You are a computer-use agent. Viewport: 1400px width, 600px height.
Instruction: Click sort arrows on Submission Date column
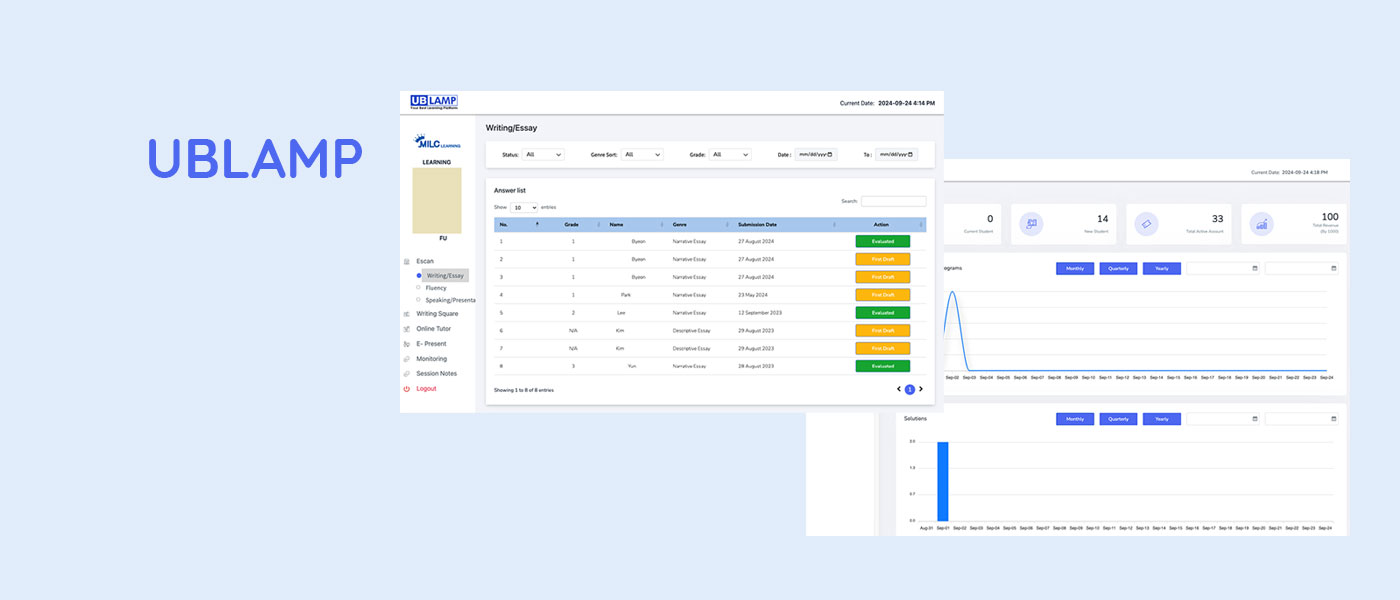[x=835, y=225]
